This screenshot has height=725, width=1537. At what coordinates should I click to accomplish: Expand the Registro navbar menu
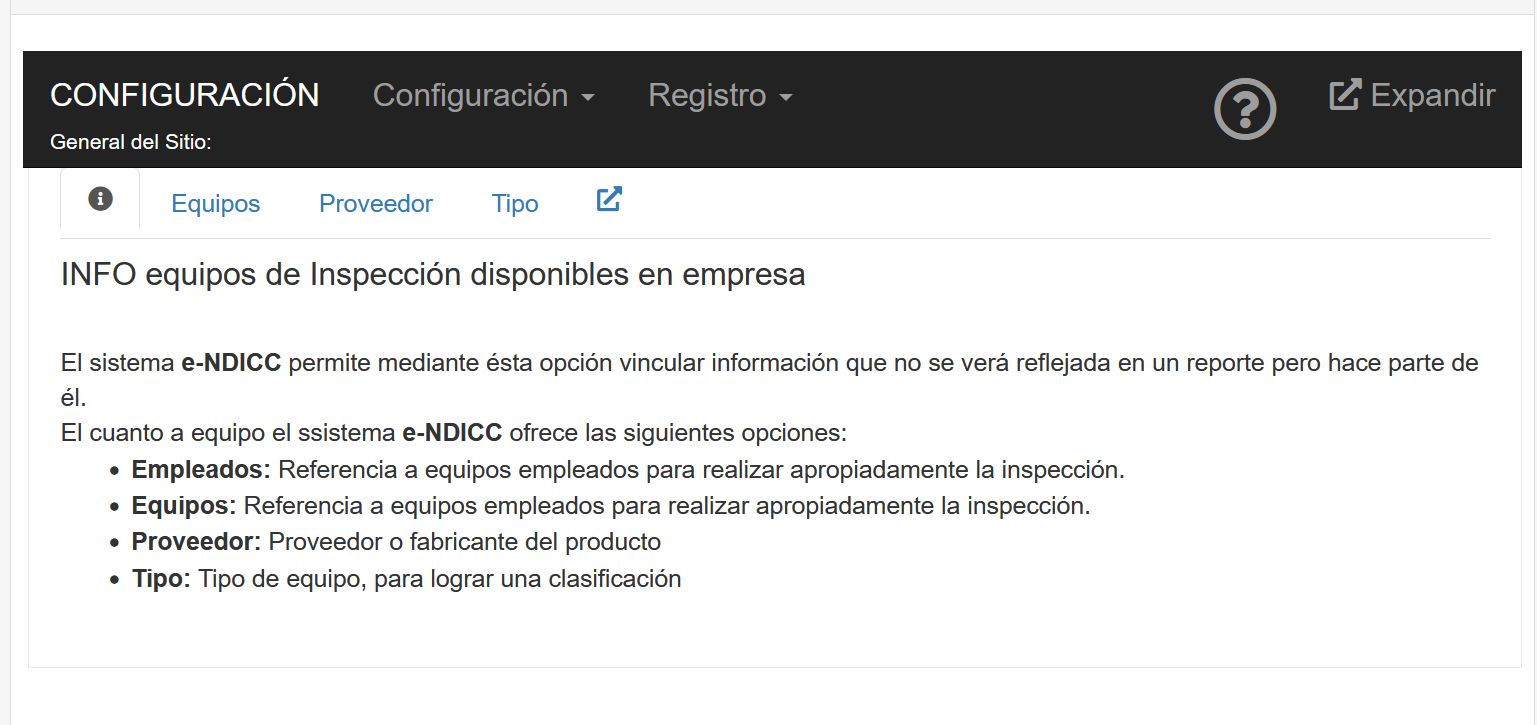tap(720, 96)
